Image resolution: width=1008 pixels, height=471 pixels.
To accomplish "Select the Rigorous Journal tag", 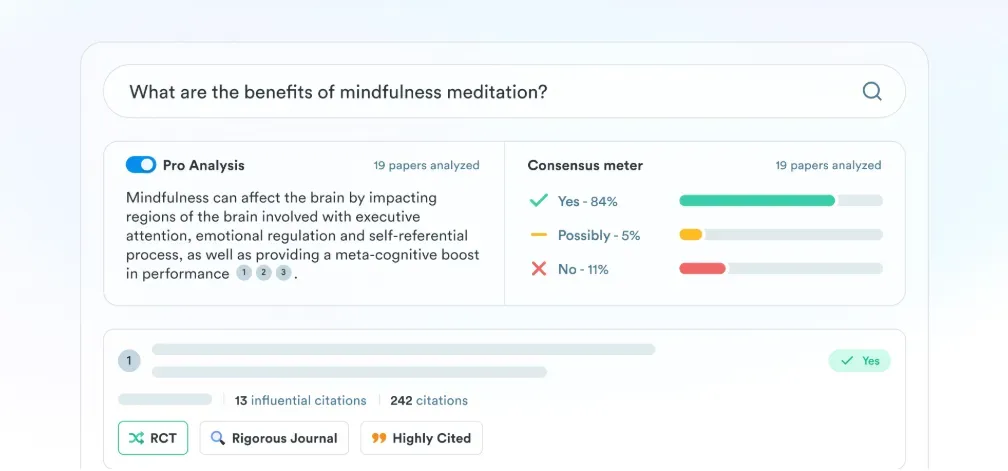I will pyautogui.click(x=274, y=438).
